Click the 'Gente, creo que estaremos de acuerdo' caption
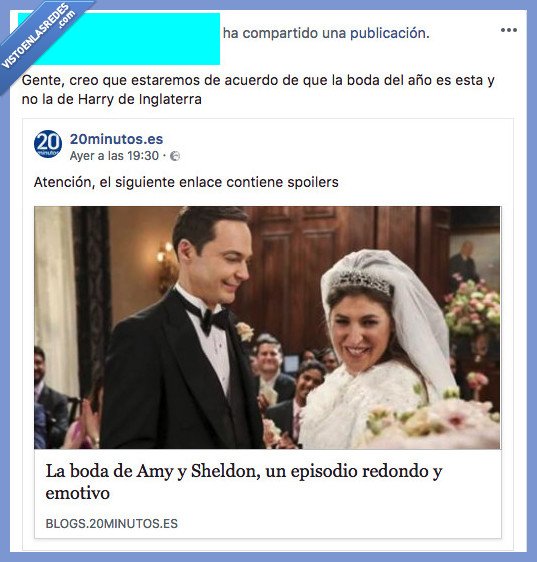This screenshot has width=537, height=562. [x=258, y=90]
